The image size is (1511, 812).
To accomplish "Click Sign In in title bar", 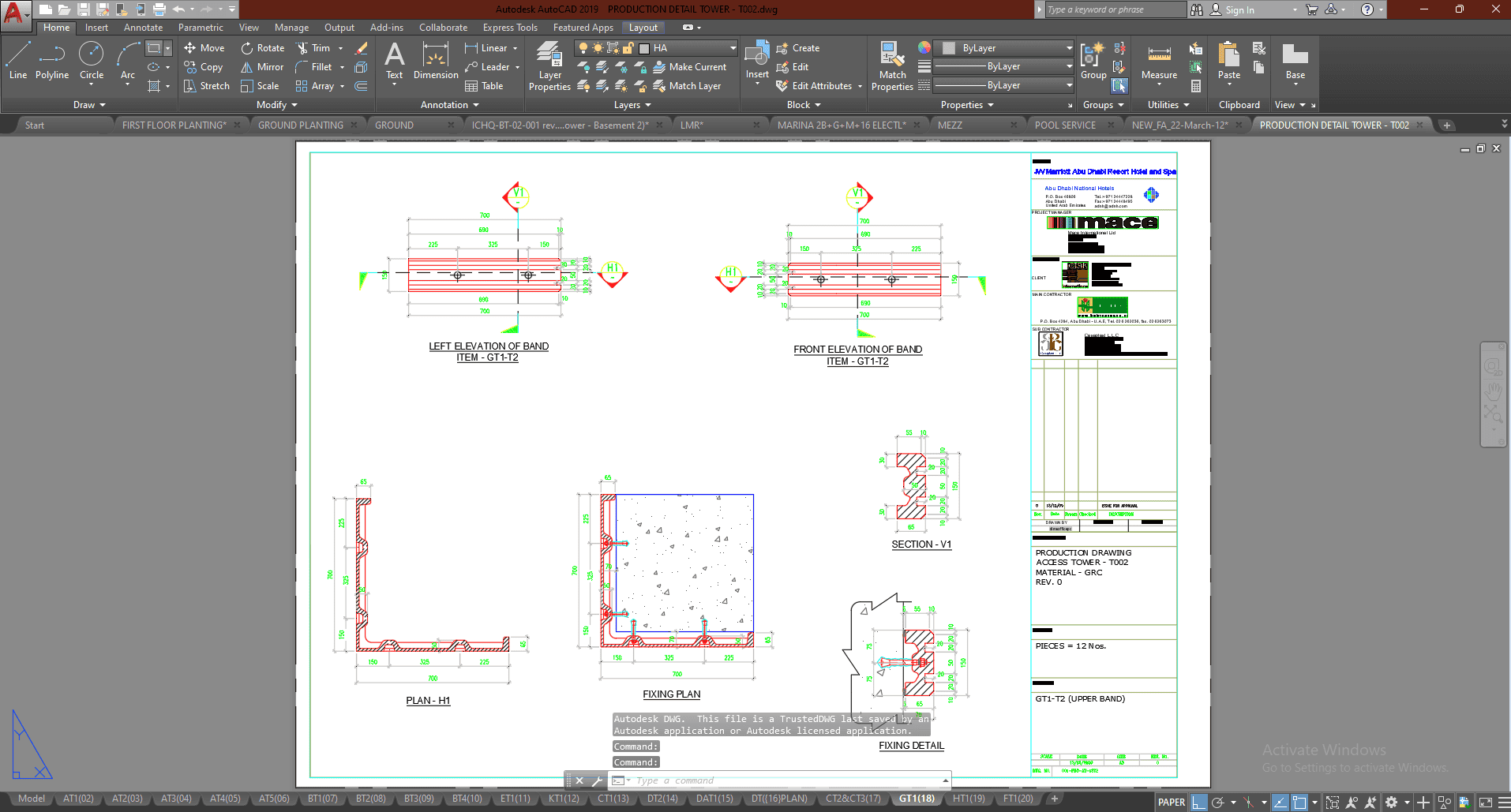I will (1239, 10).
